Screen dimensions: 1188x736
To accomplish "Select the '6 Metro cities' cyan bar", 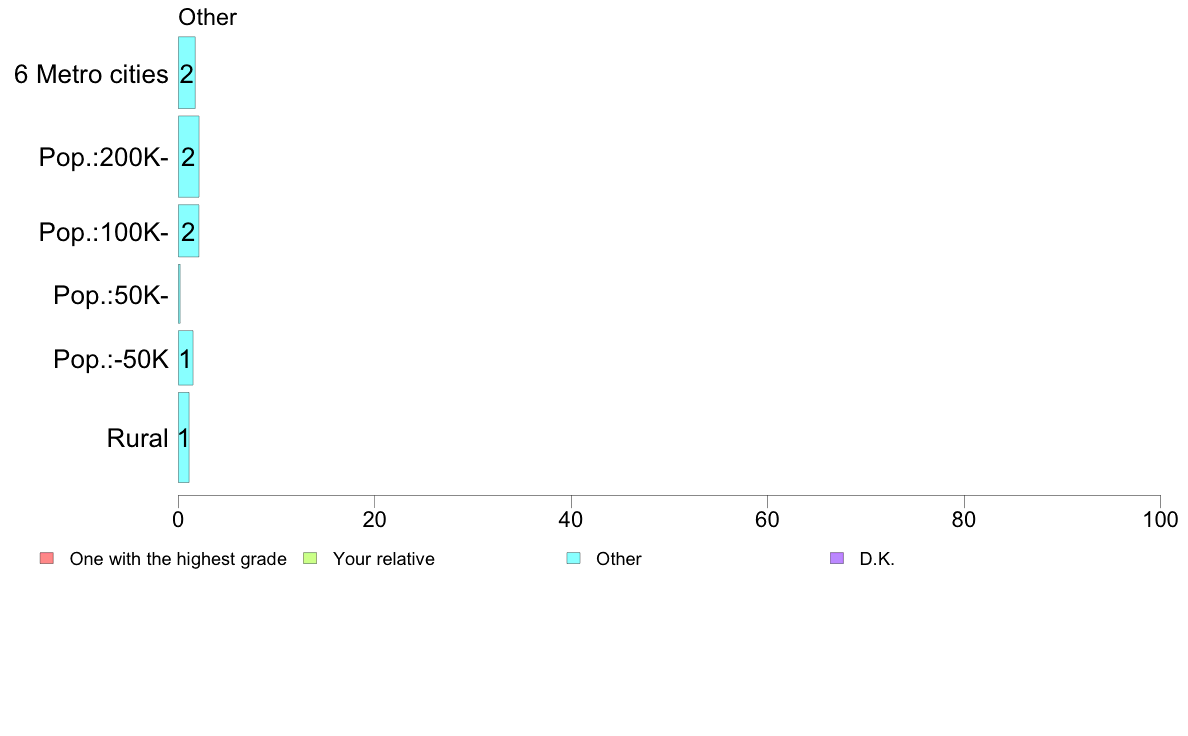I will [186, 73].
